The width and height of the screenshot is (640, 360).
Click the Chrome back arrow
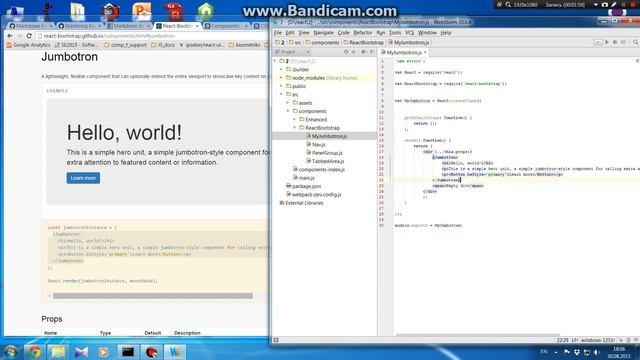(x=10, y=36)
